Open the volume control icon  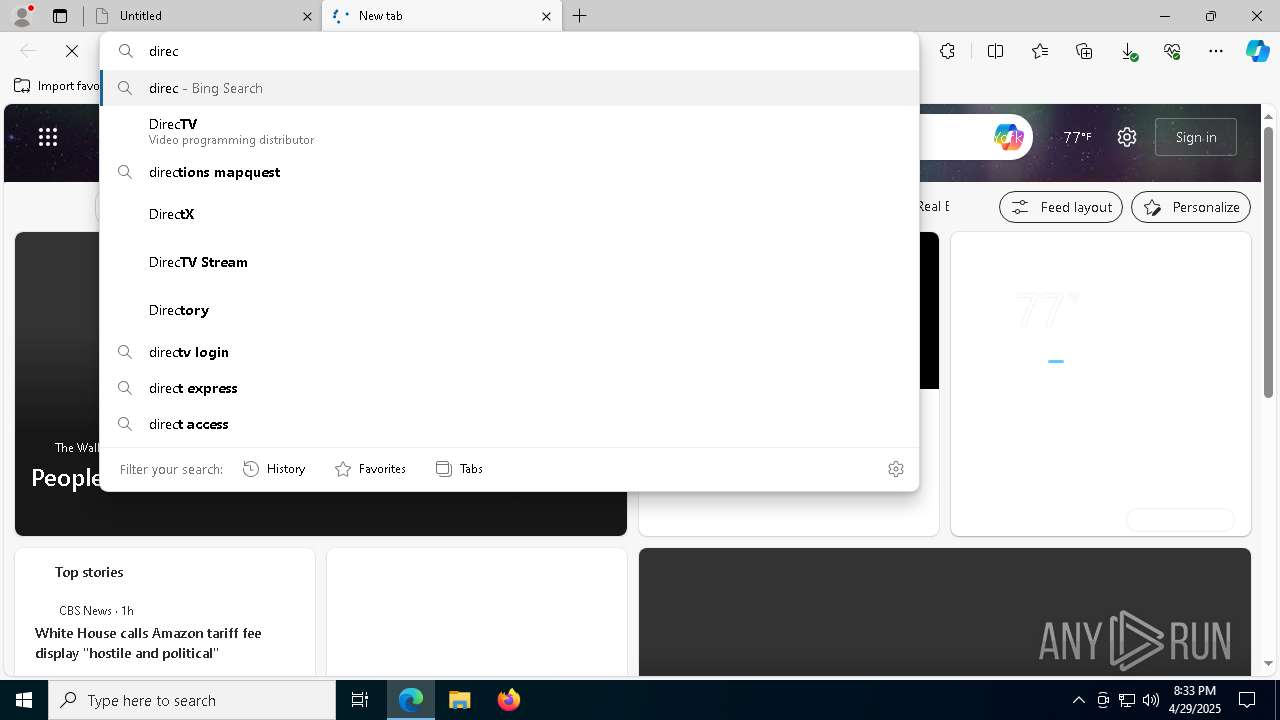coord(1151,700)
